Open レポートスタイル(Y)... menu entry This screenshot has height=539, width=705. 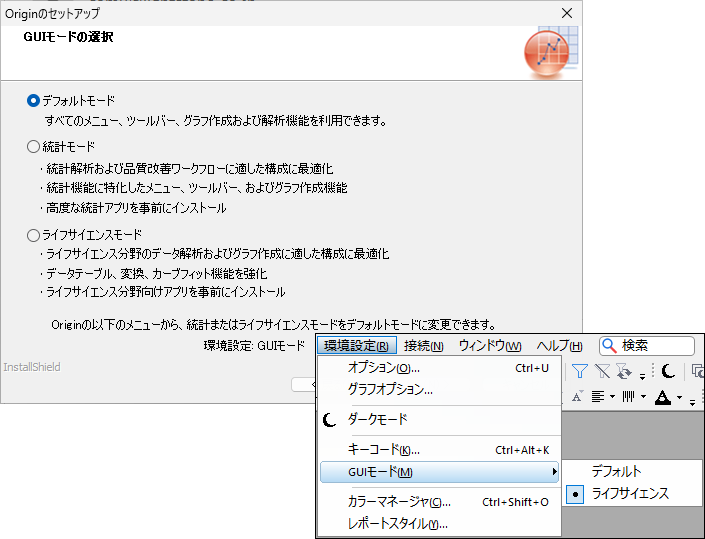(440, 524)
